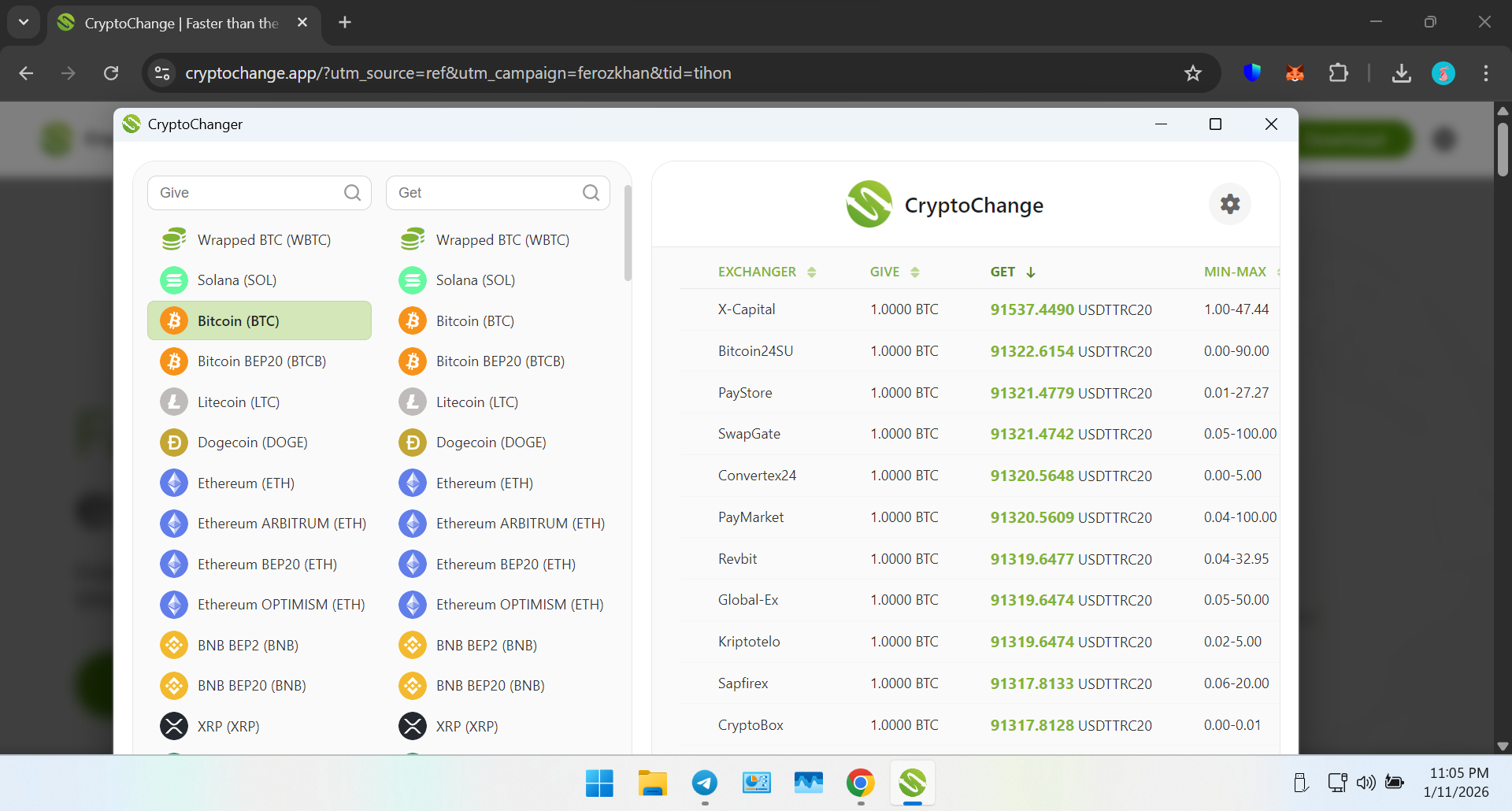Select XRP (XRP) in Get list
This screenshot has width=1512, height=811.
(x=498, y=726)
